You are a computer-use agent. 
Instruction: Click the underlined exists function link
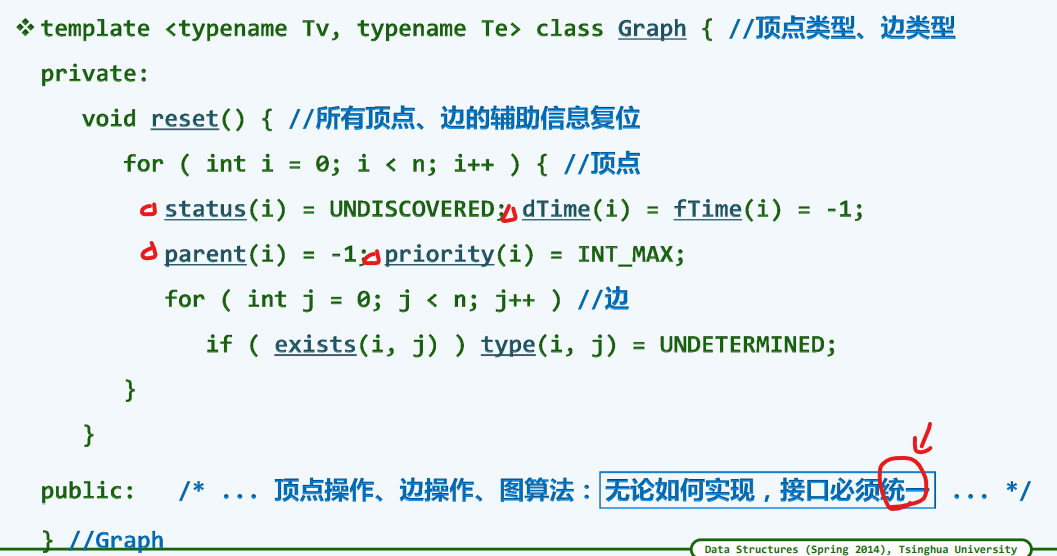point(315,344)
